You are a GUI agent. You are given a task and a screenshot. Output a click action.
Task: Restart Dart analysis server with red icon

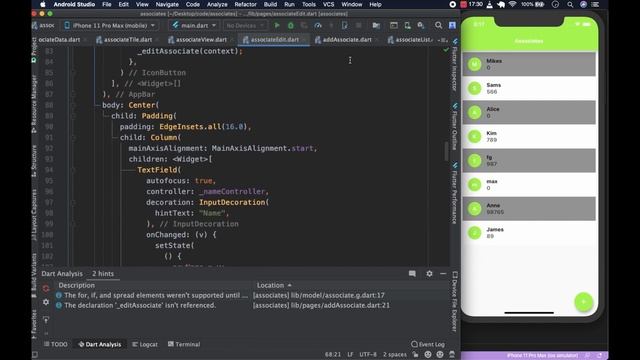click(x=46, y=288)
